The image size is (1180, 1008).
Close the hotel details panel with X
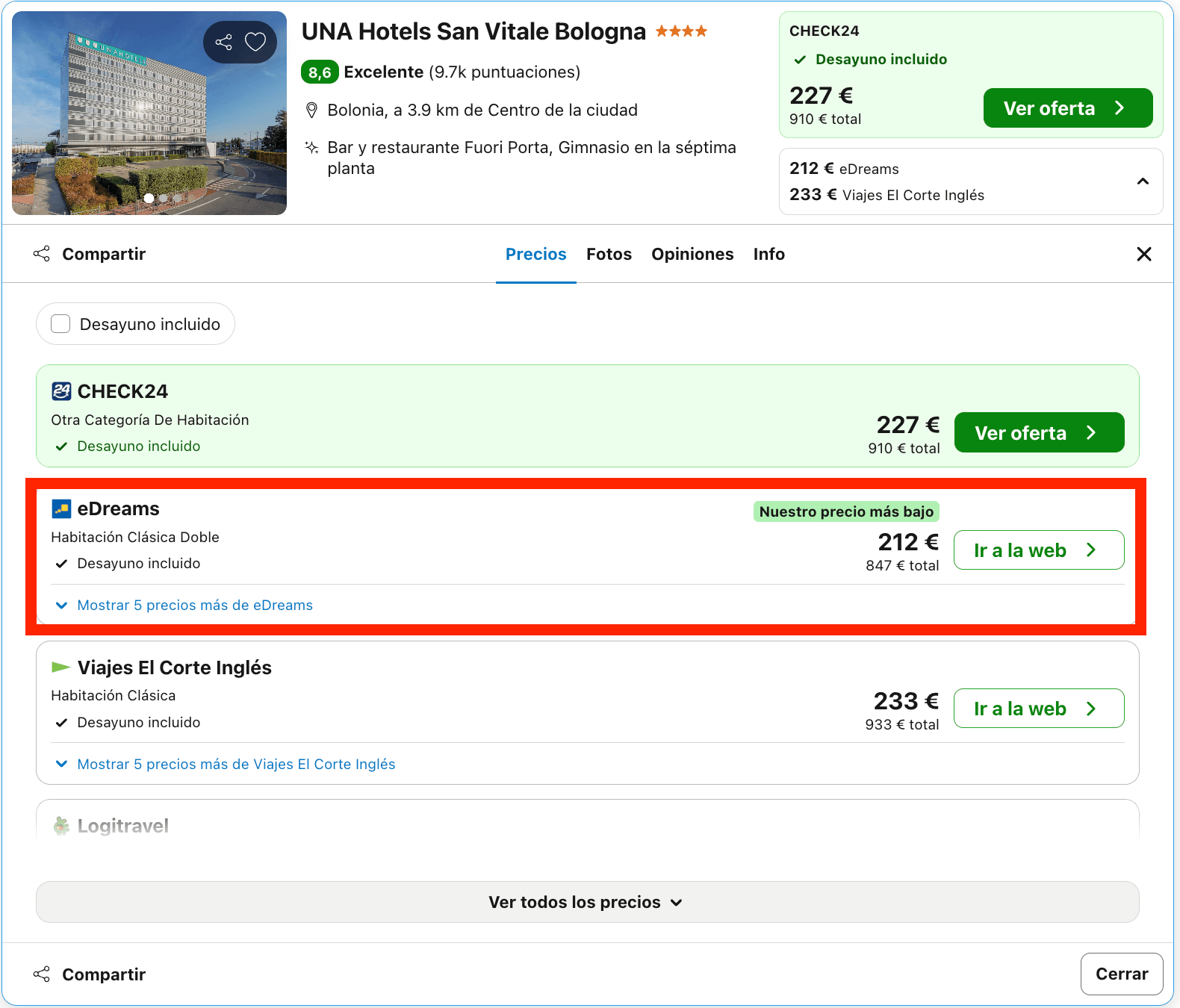point(1143,254)
